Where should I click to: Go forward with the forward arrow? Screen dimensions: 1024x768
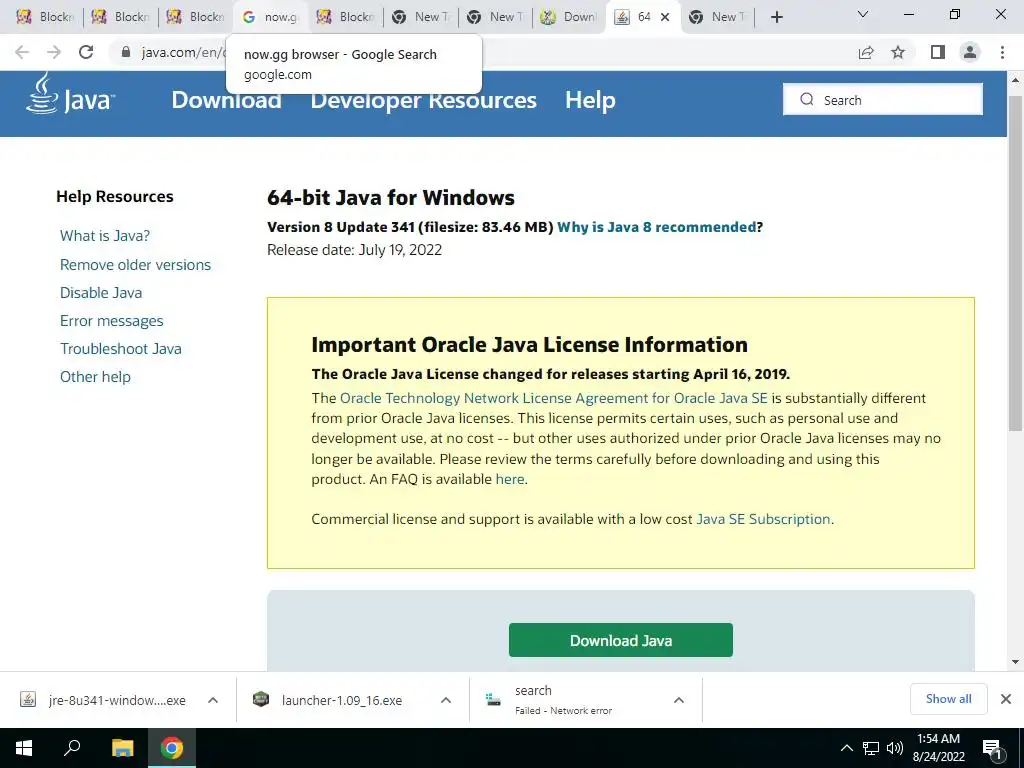pos(54,52)
